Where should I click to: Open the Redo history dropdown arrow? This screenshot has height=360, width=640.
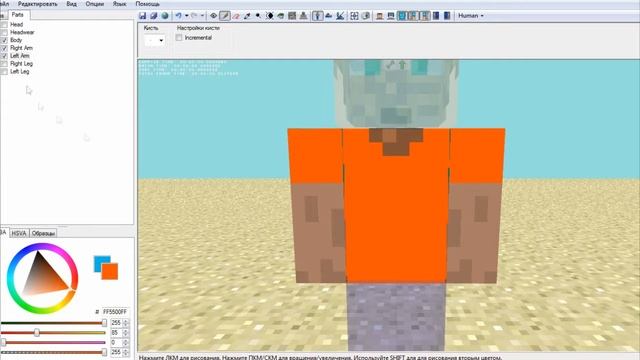202,16
